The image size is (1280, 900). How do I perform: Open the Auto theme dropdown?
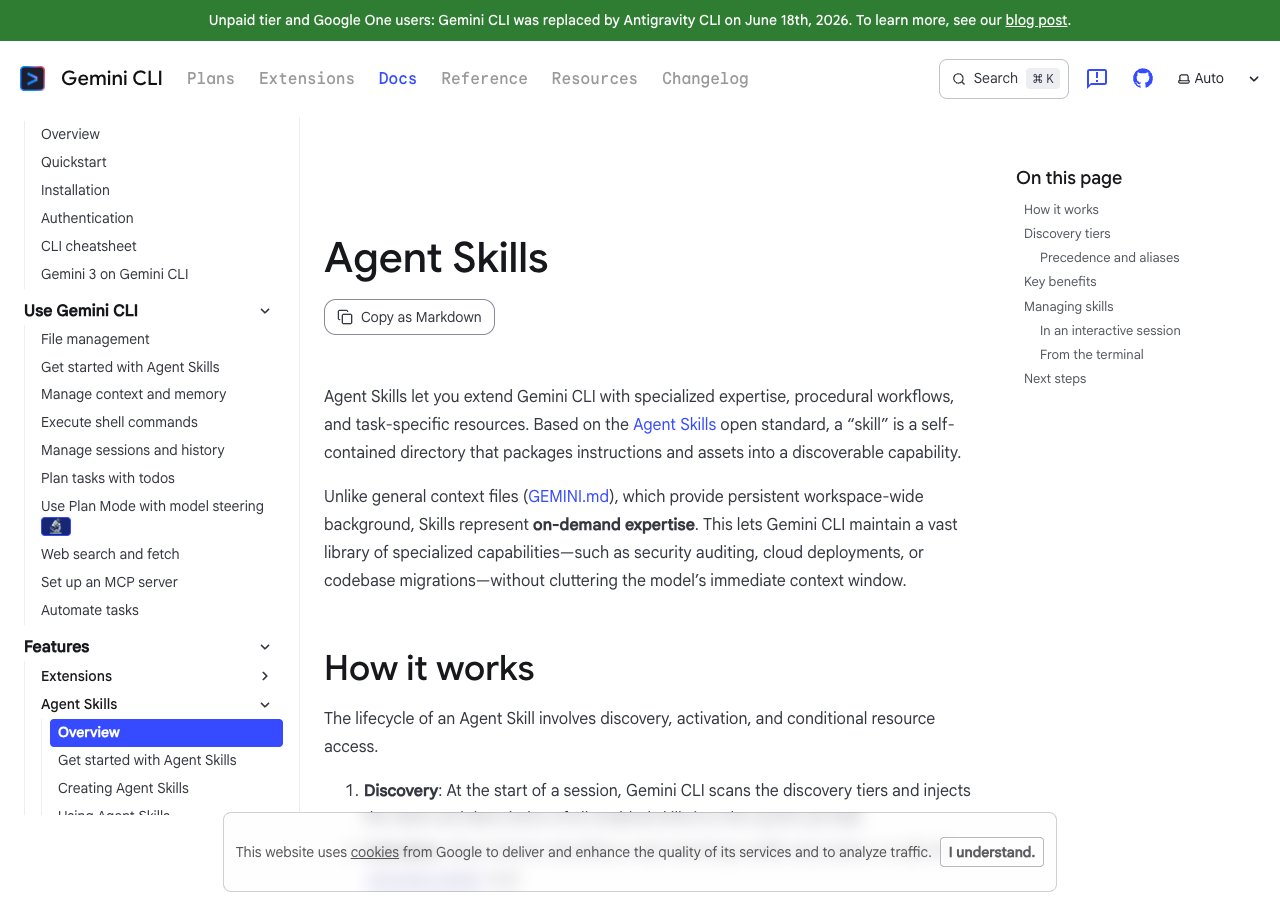click(x=1218, y=78)
